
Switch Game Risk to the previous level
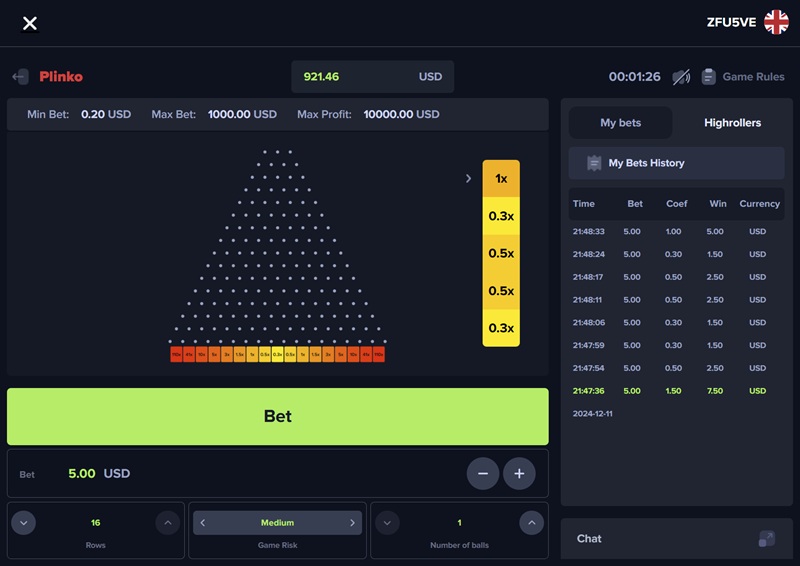202,523
